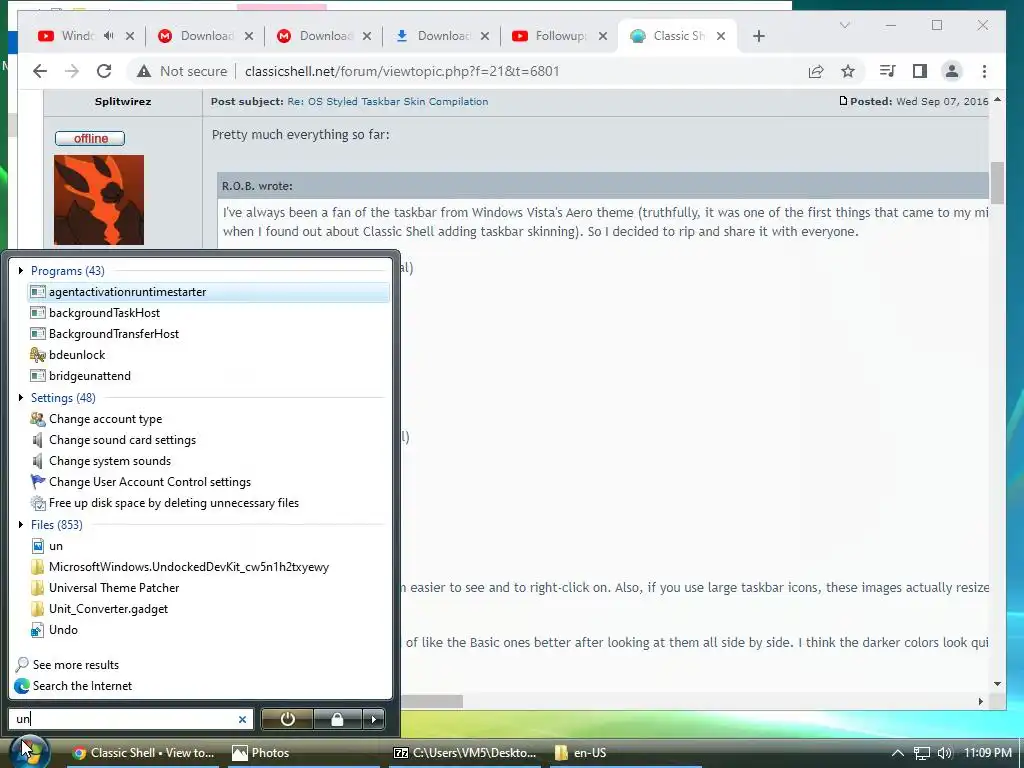Open a new Chrome tab

758,36
